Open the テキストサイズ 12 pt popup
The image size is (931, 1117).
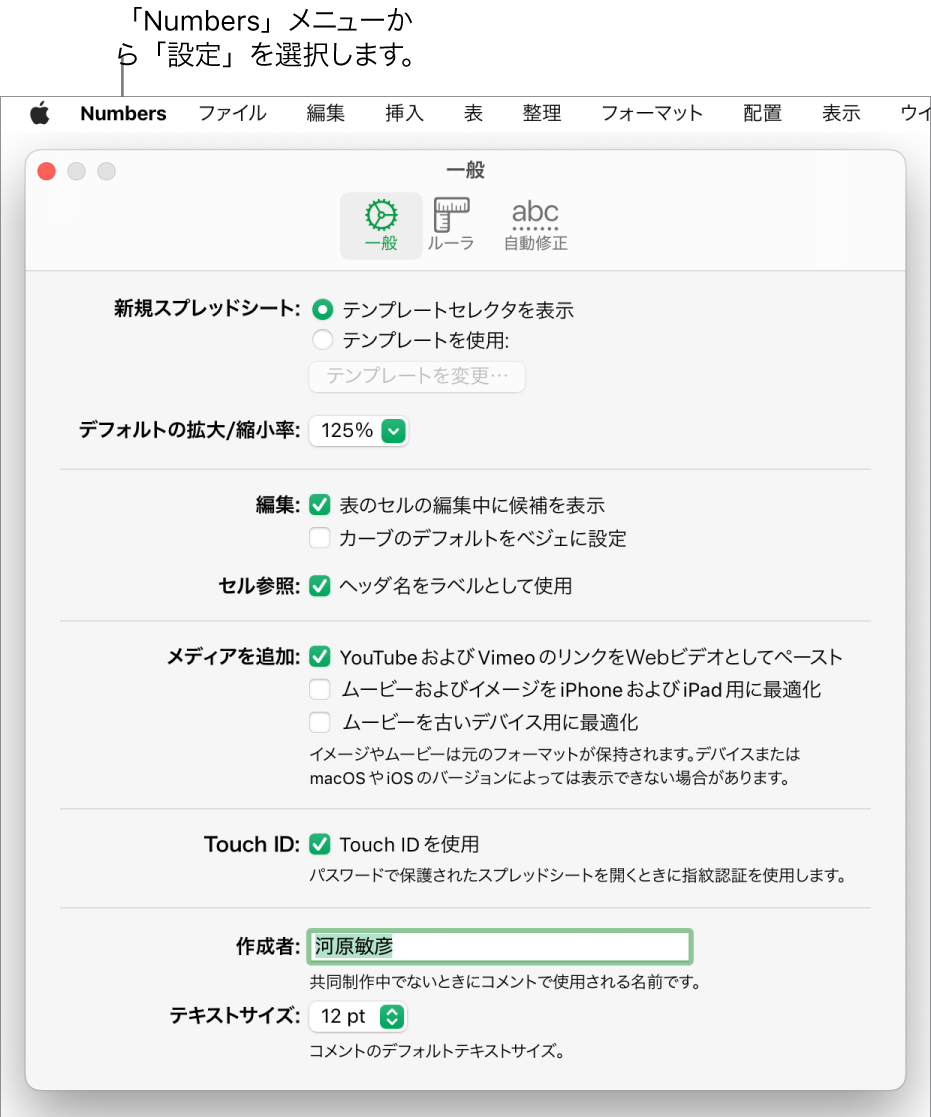[x=358, y=1017]
